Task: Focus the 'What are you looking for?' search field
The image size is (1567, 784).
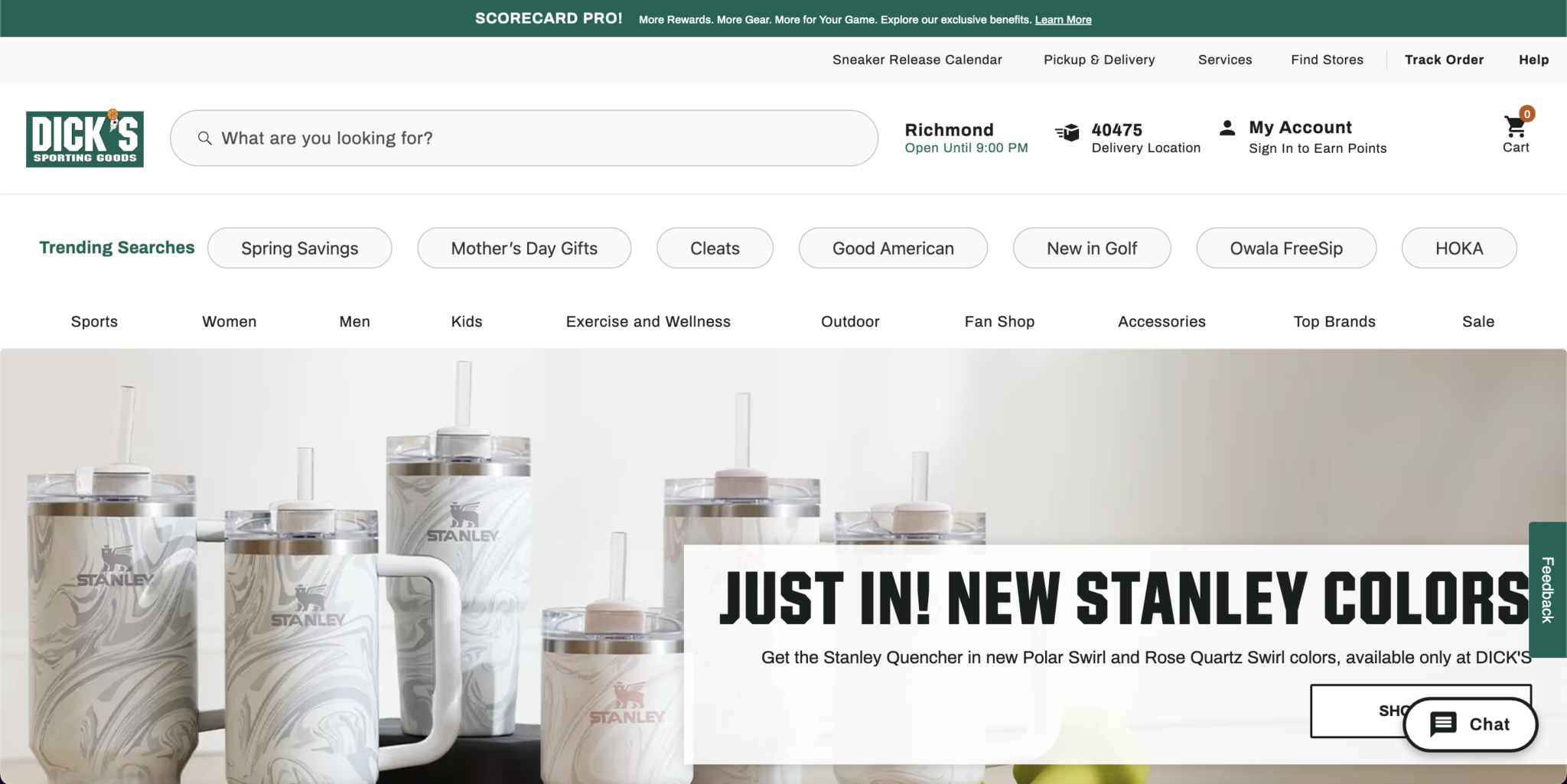Action: click(x=524, y=138)
